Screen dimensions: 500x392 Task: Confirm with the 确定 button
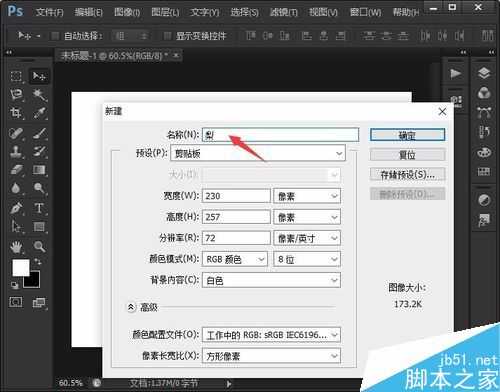click(407, 135)
